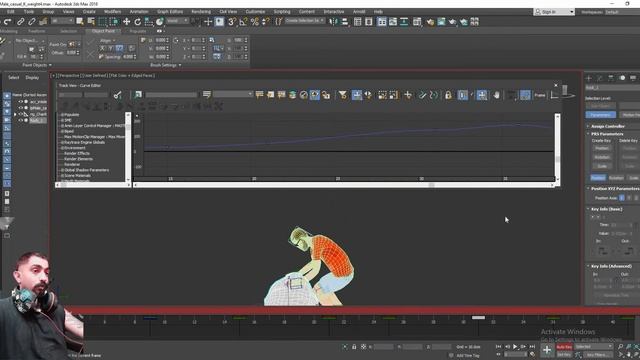Open the Customize menu
The height and width of the screenshot is (360, 640).
(x=255, y=12)
